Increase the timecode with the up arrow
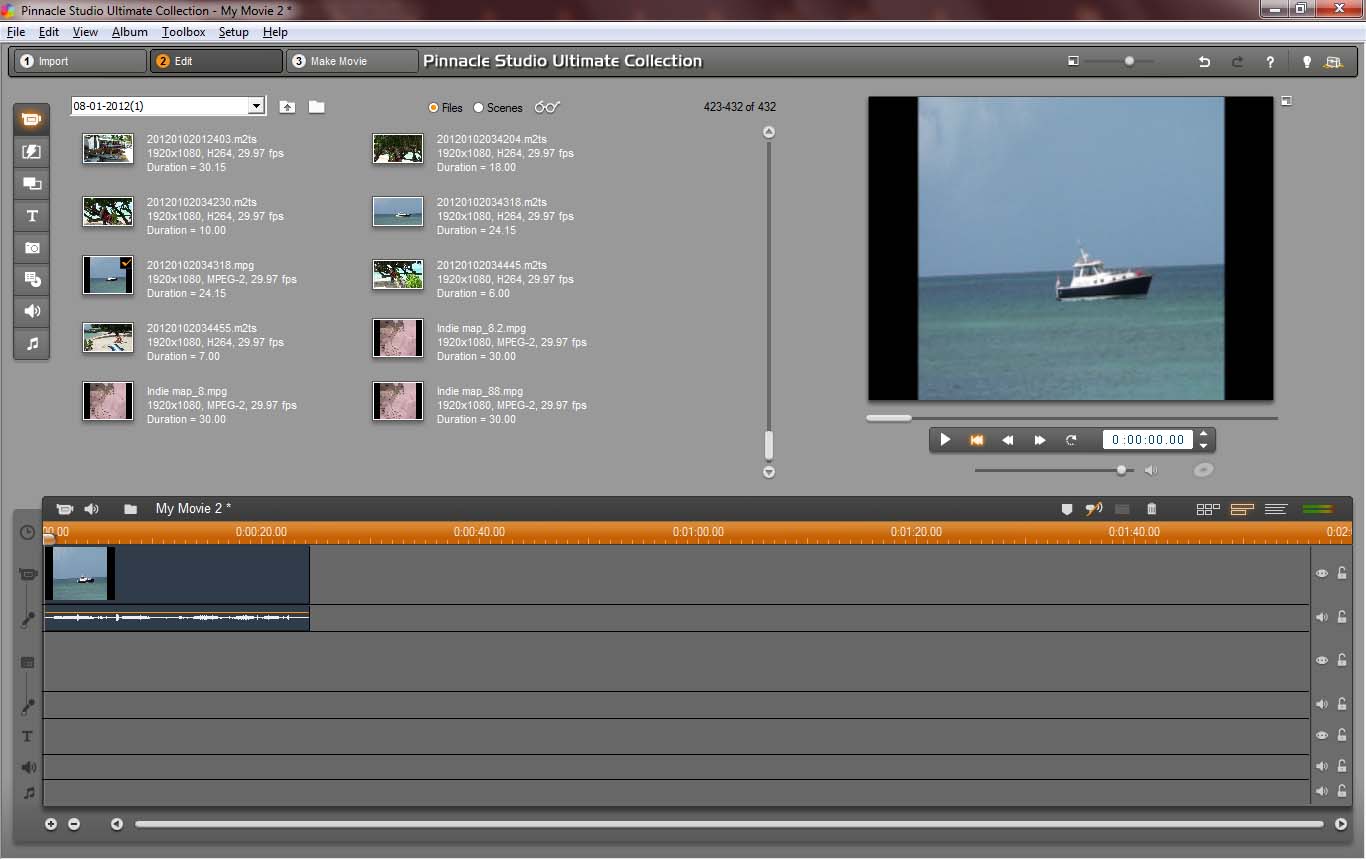The width and height of the screenshot is (1366, 860). click(1203, 434)
